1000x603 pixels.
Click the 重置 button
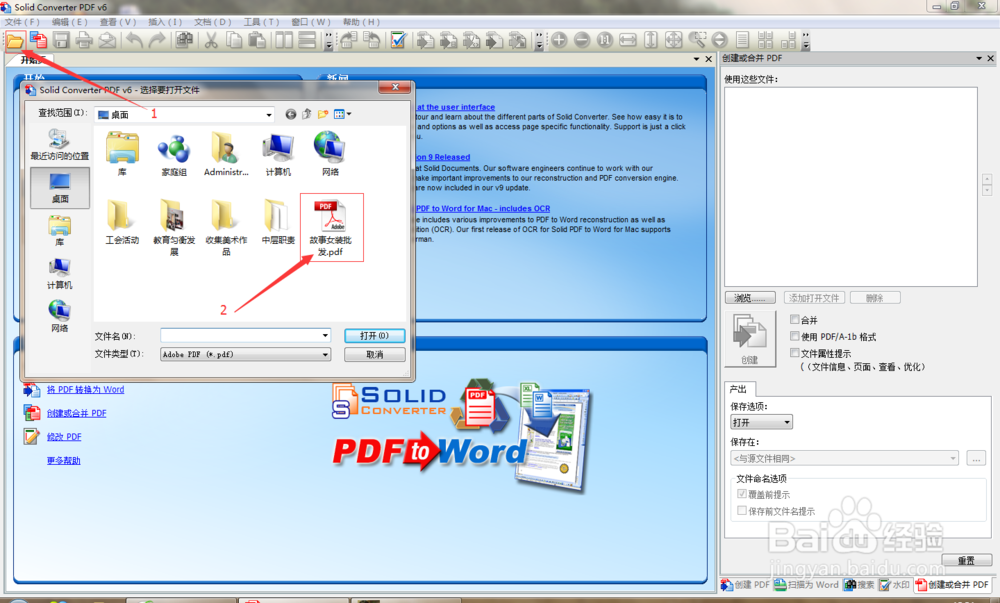click(966, 560)
